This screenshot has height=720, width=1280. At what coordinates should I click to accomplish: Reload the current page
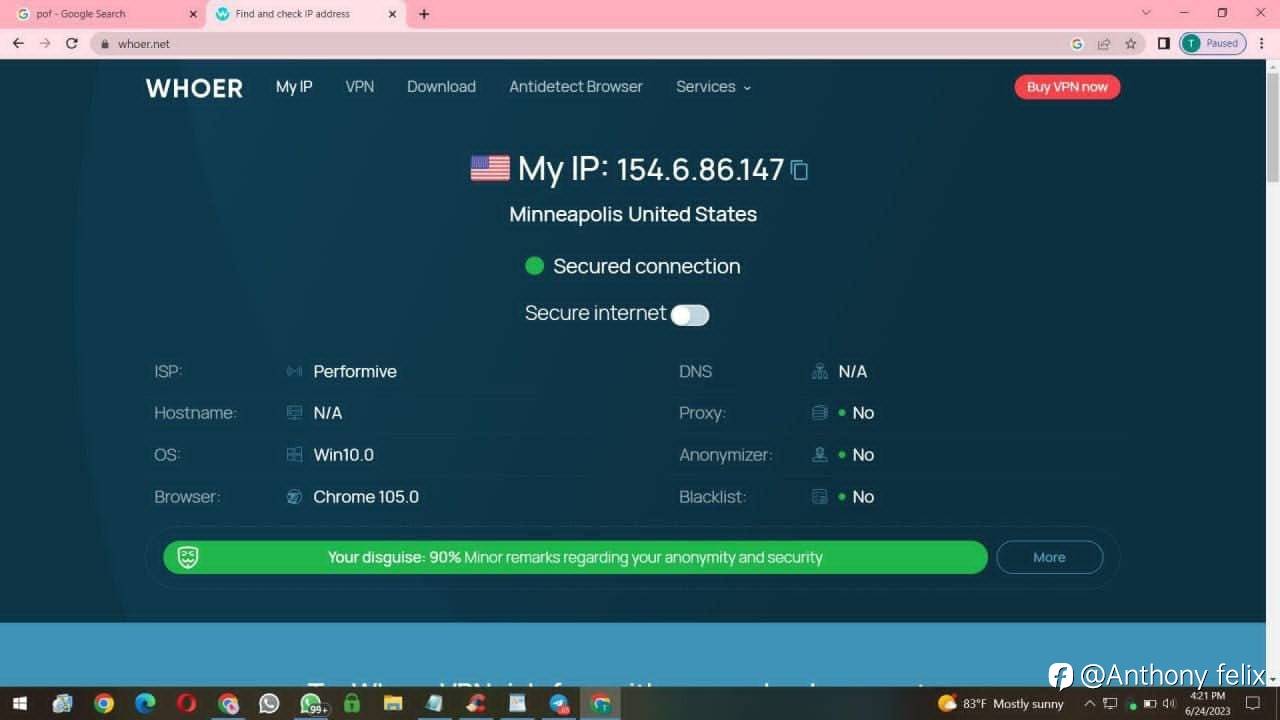72,43
